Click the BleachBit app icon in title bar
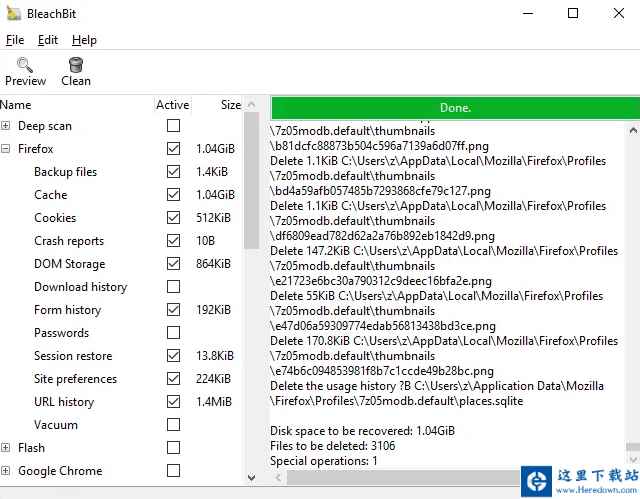Viewport: 640px width, 499px height. [x=13, y=12]
